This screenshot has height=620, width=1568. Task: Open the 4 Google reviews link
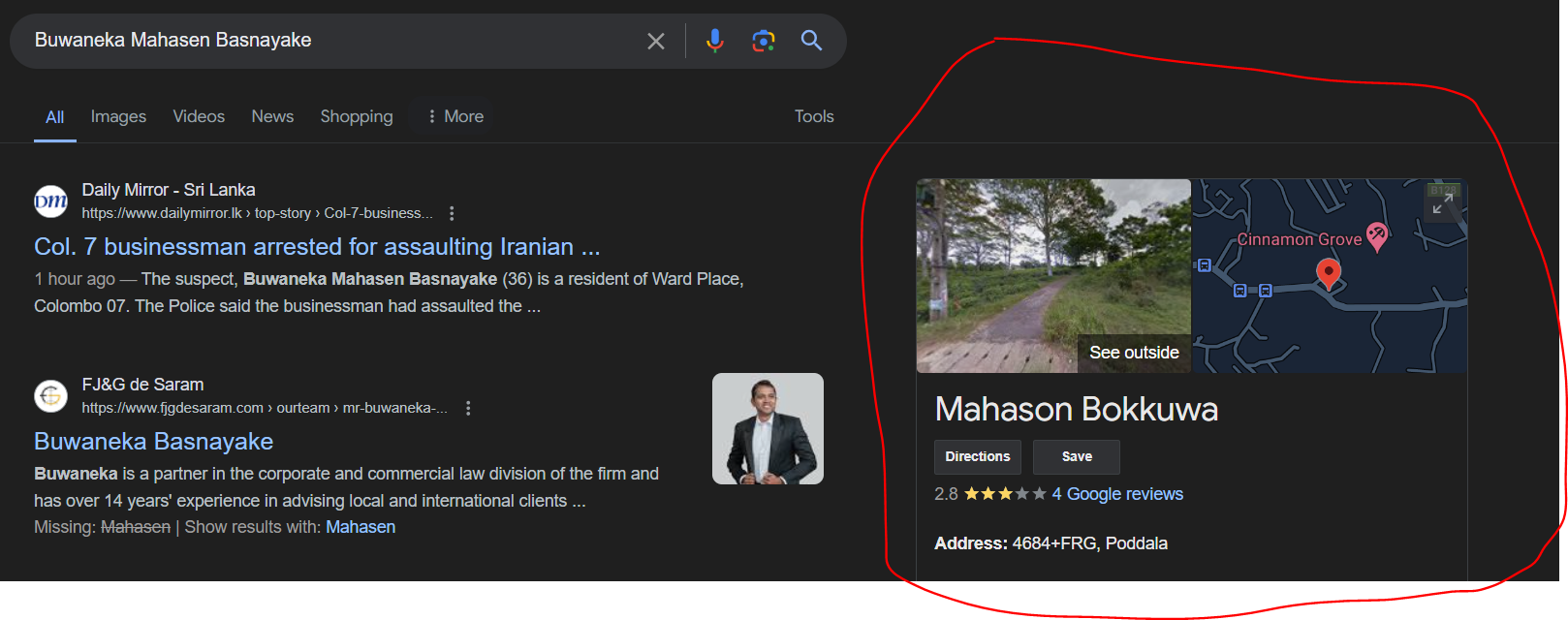coord(1117,494)
